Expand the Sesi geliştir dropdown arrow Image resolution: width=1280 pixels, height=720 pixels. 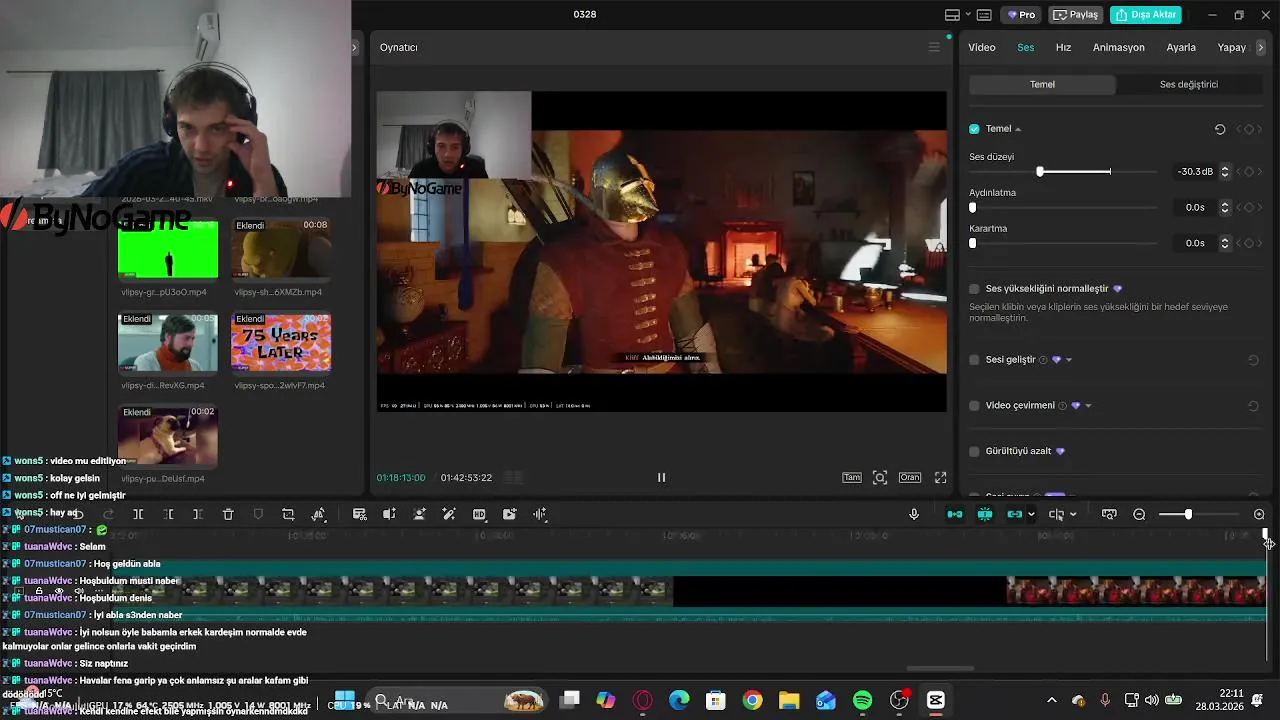coord(1069,360)
